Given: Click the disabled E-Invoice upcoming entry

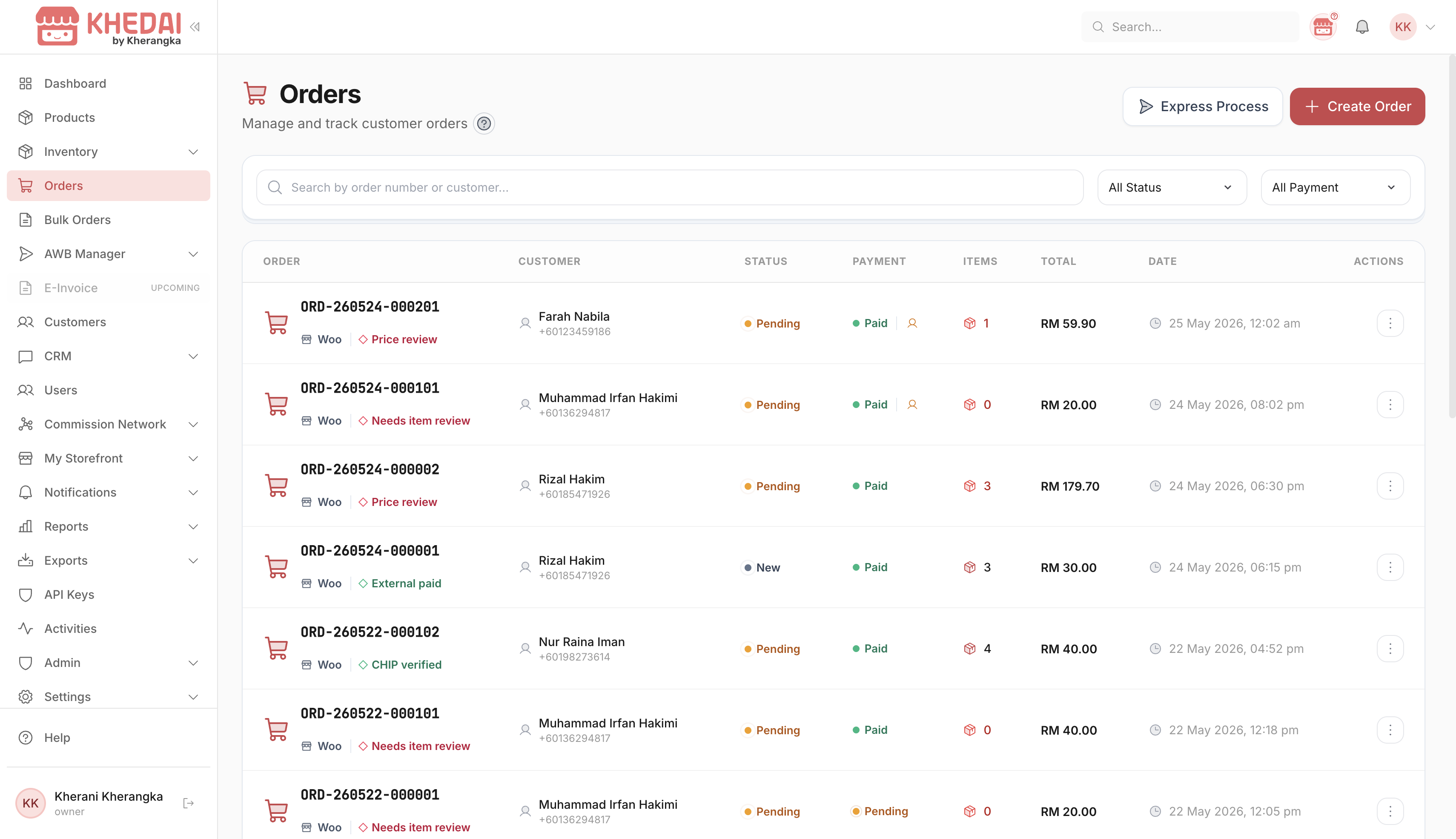Looking at the screenshot, I should tap(108, 288).
